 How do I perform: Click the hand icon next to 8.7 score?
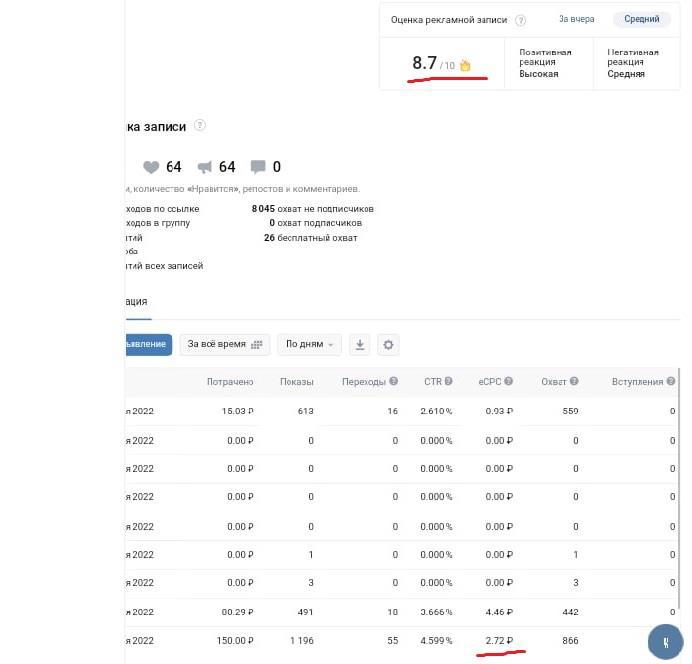pos(464,66)
